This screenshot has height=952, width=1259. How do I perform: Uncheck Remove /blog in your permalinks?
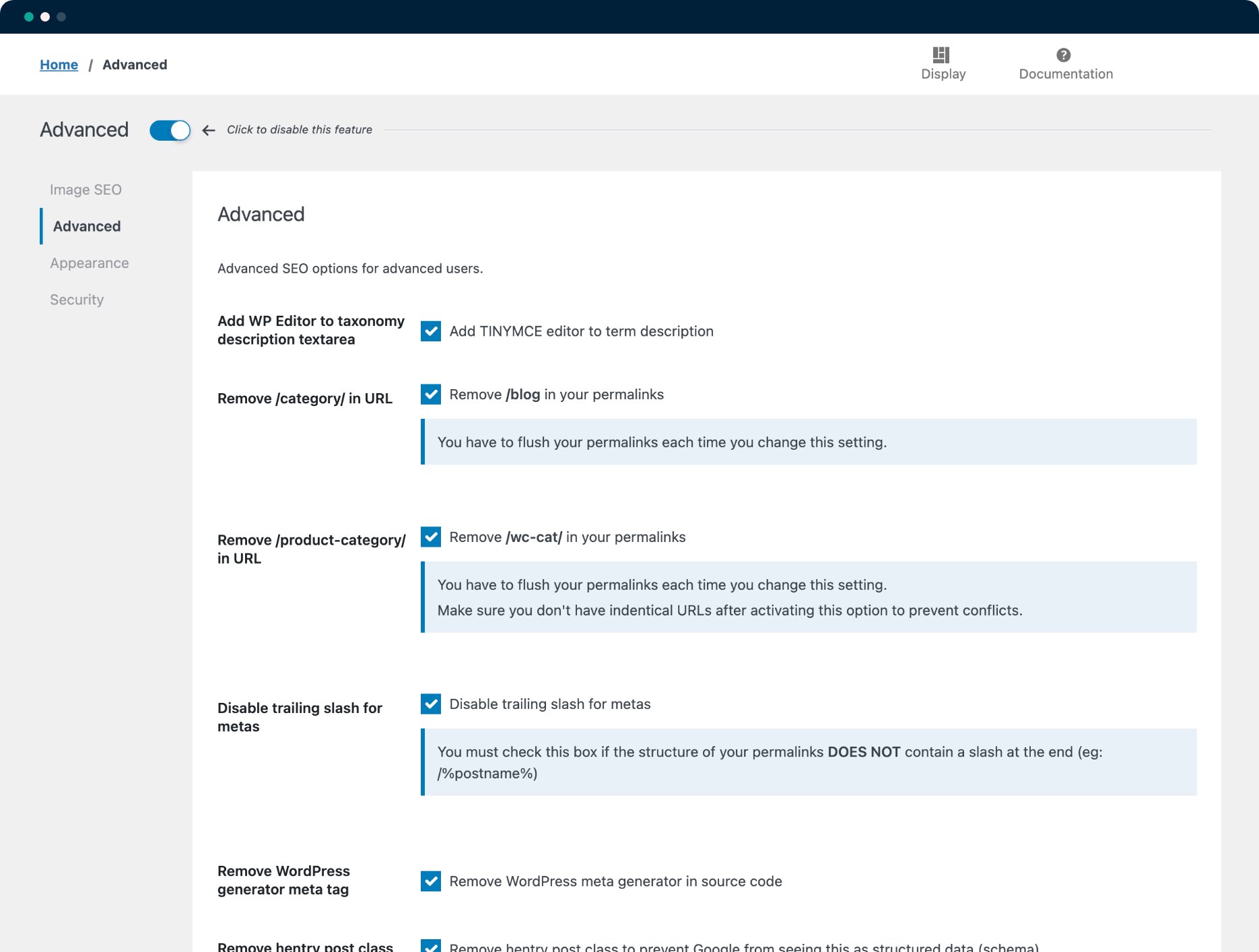pos(431,395)
